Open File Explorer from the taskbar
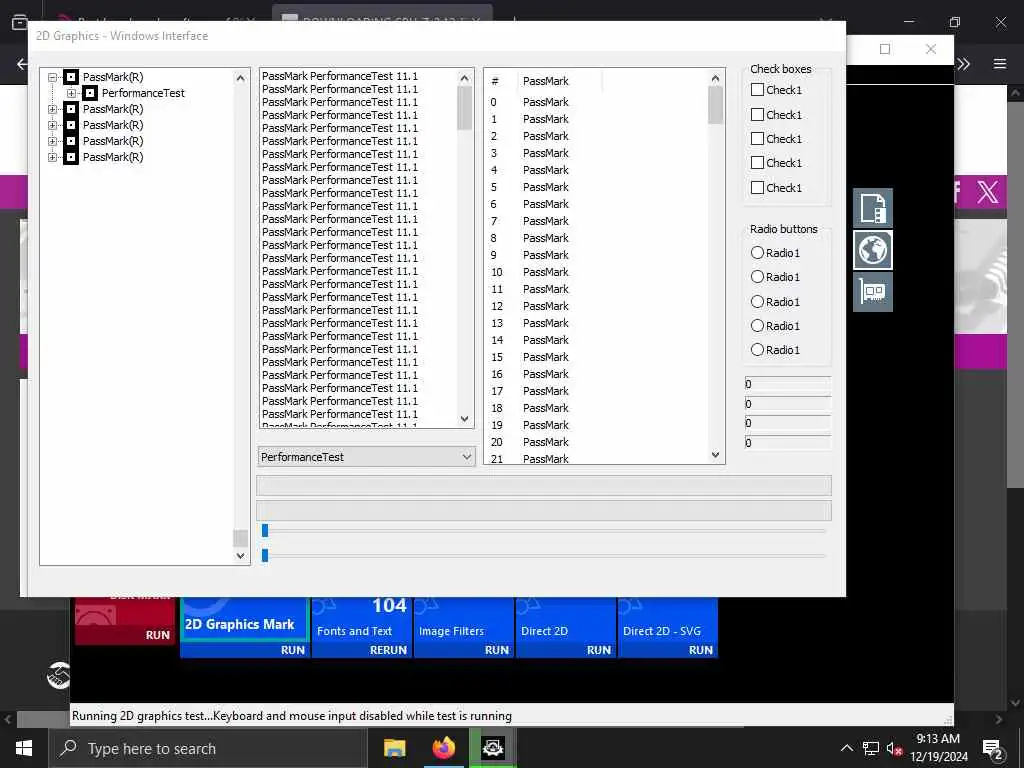This screenshot has width=1024, height=768. (x=394, y=748)
